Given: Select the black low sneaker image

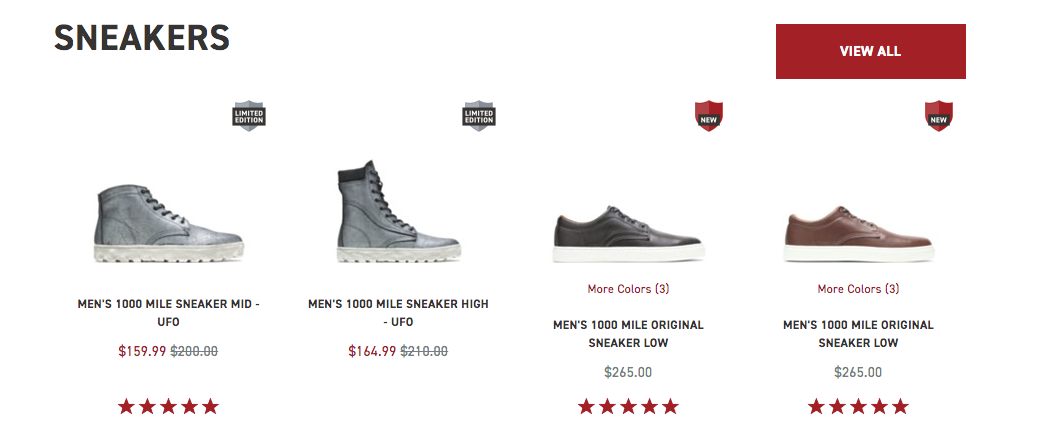Looking at the screenshot, I should click(628, 233).
